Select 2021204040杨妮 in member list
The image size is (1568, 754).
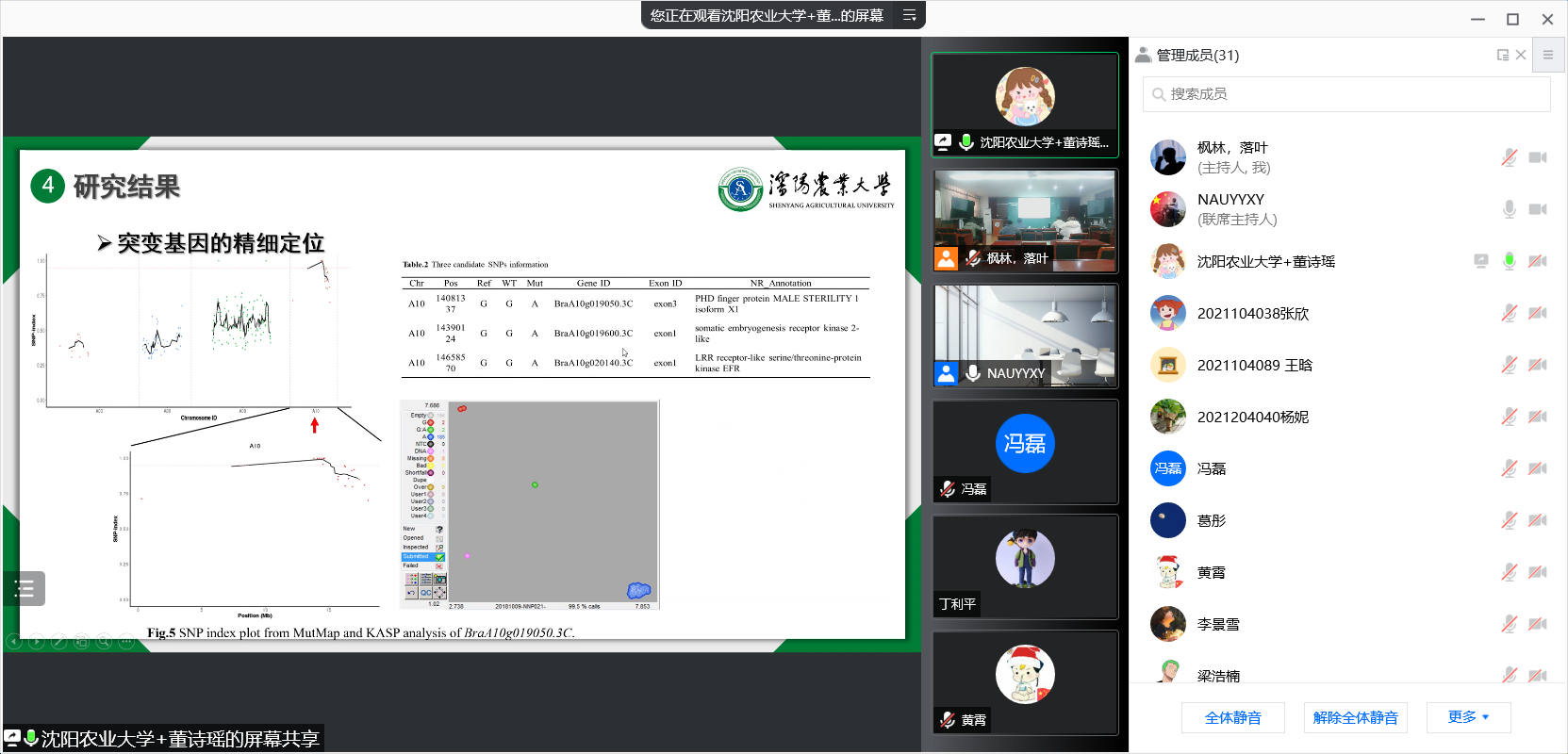[x=1252, y=417]
